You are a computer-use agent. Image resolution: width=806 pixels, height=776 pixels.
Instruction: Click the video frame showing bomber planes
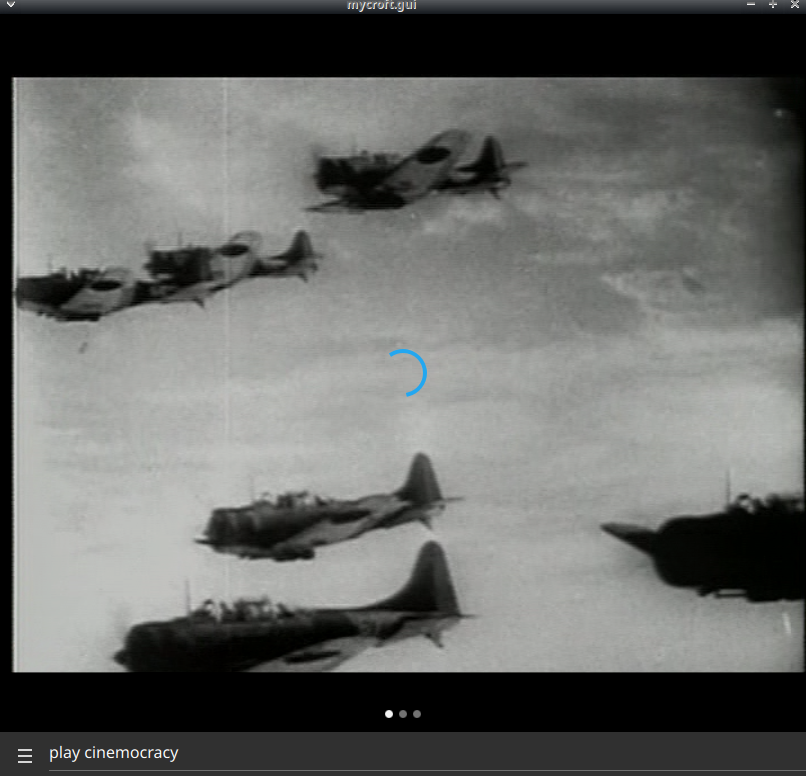[408, 375]
